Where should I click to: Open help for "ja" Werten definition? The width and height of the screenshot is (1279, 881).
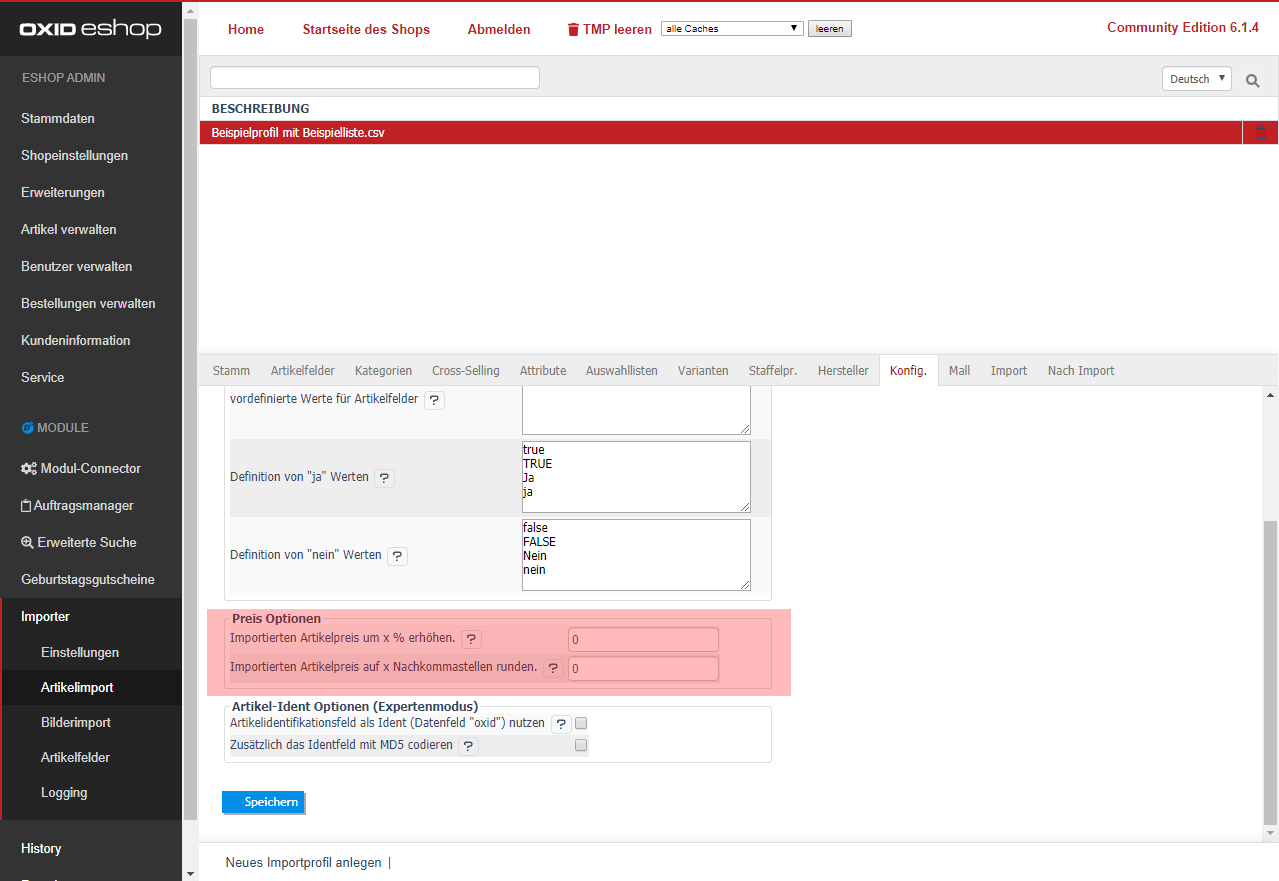(x=385, y=478)
